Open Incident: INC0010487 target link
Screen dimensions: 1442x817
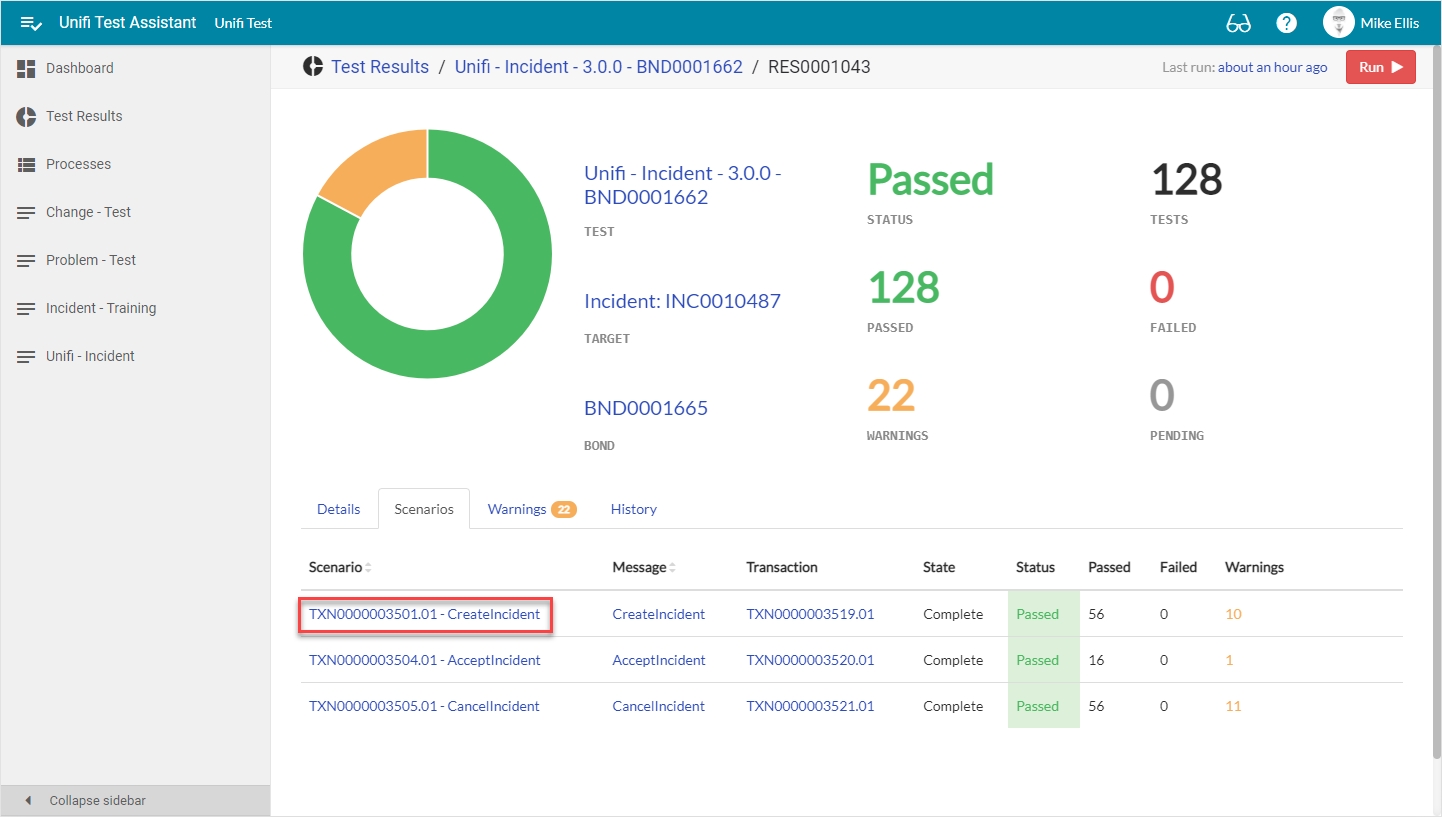click(682, 301)
